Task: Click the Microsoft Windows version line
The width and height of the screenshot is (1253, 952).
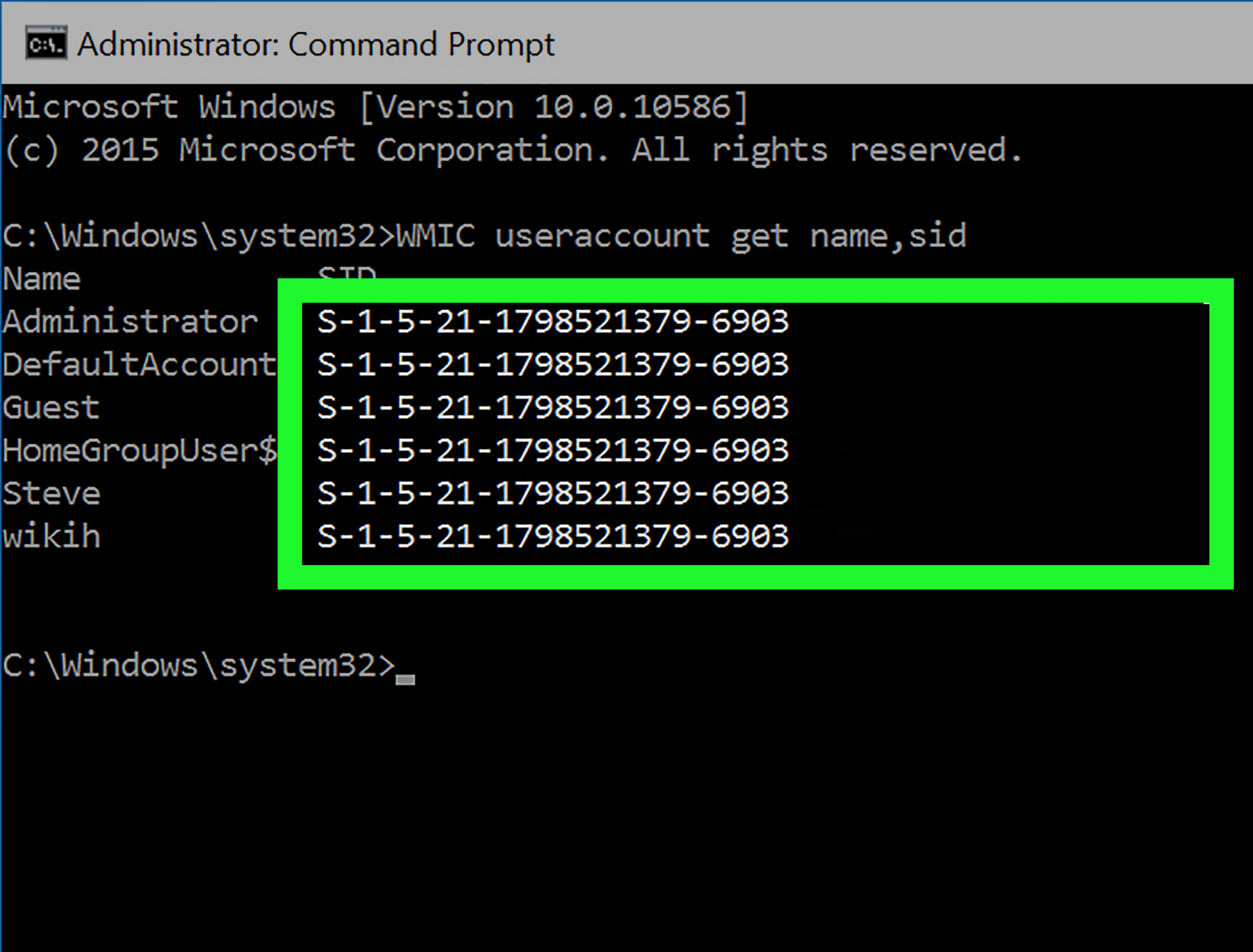Action: (375, 106)
